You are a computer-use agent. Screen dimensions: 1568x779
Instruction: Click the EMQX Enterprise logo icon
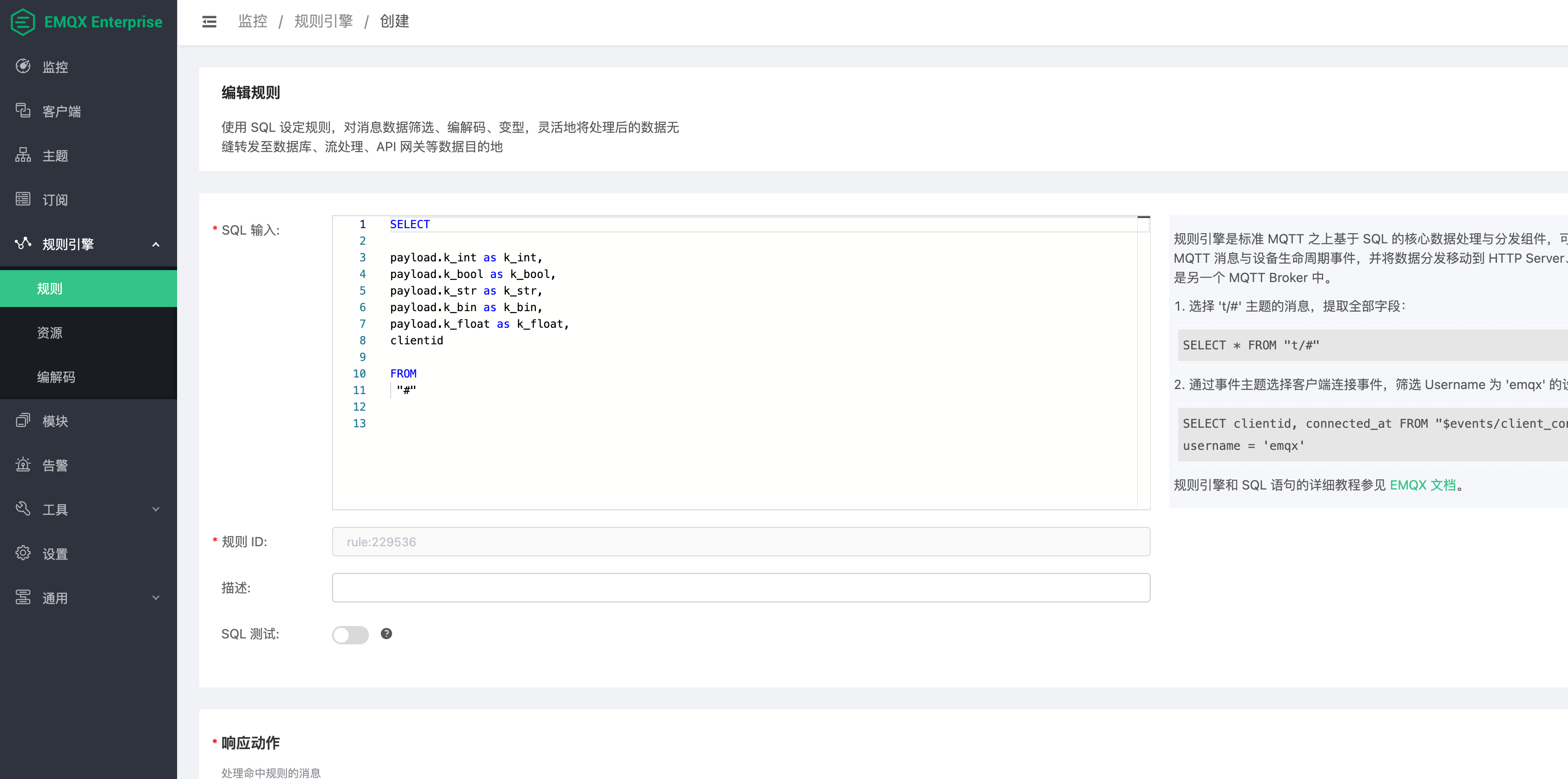23,22
